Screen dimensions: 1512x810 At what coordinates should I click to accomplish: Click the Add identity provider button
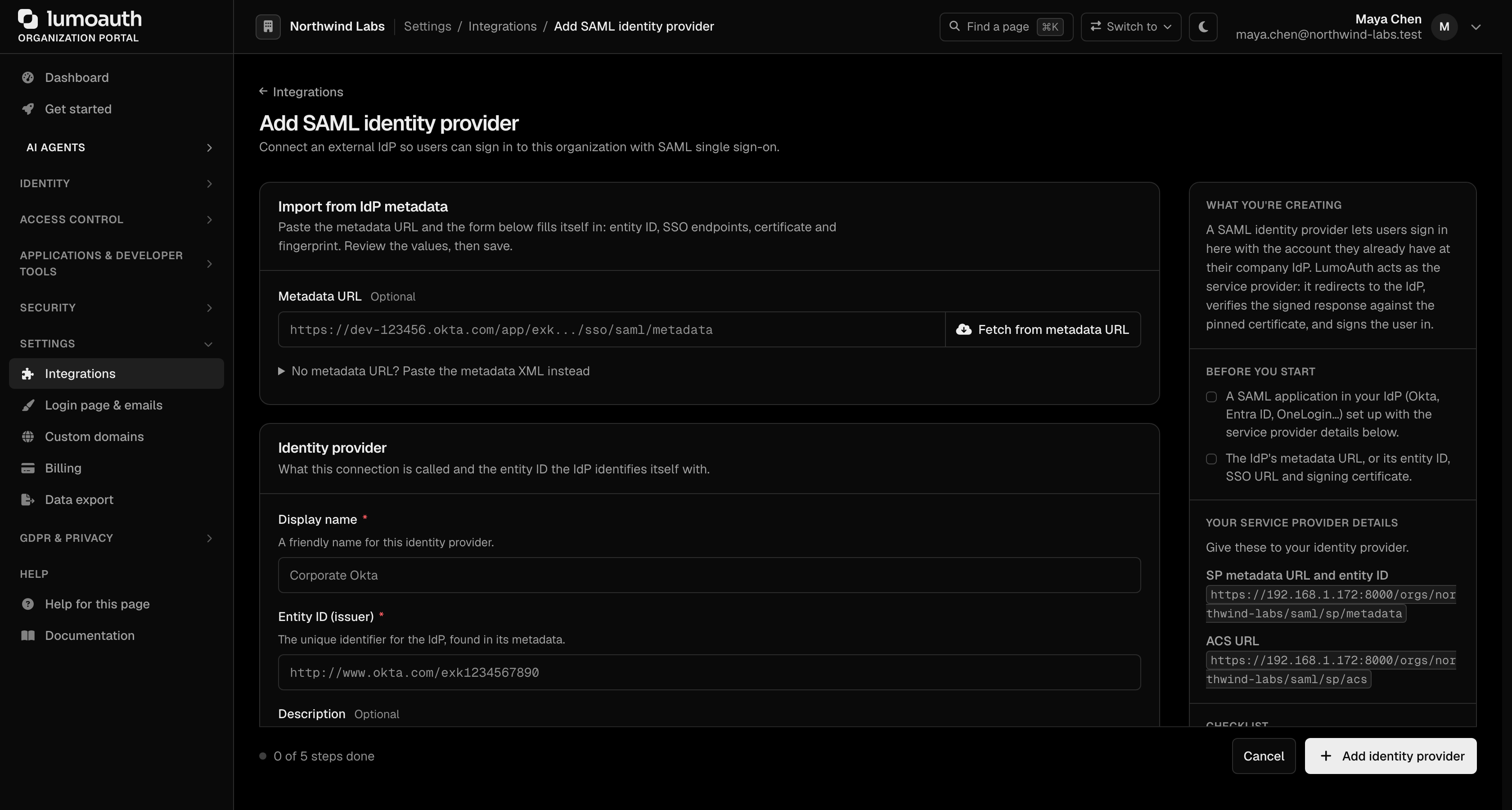click(1390, 756)
